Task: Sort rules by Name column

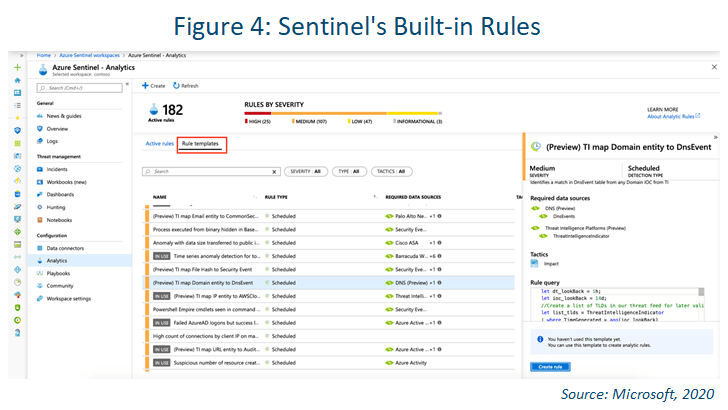Action: 160,197
